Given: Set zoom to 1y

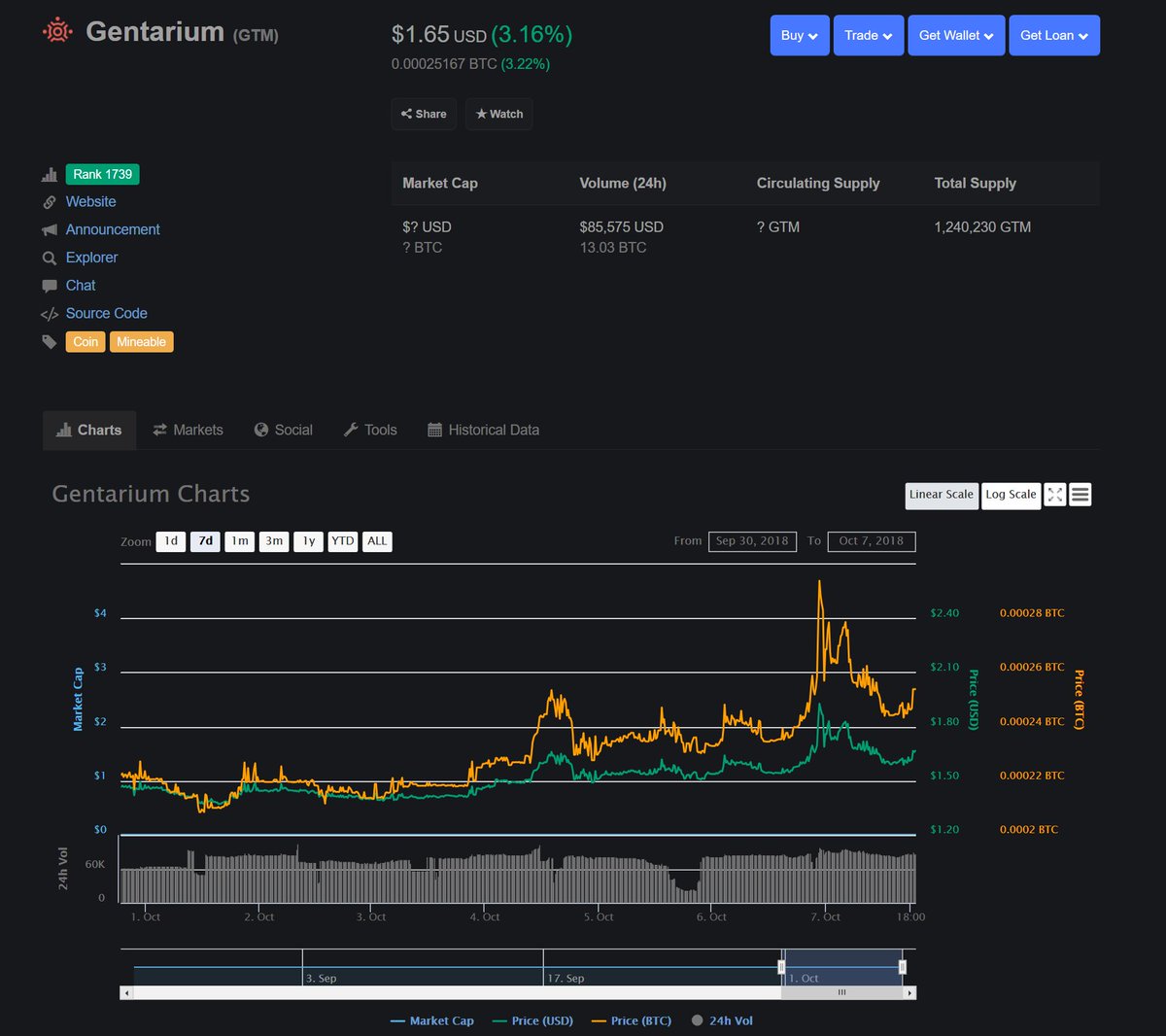Looking at the screenshot, I should coord(309,541).
